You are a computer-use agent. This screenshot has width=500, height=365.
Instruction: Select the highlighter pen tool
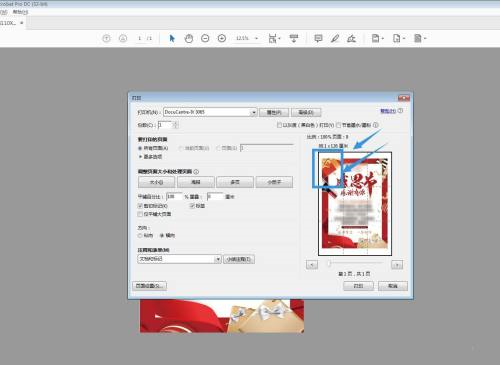pos(335,39)
